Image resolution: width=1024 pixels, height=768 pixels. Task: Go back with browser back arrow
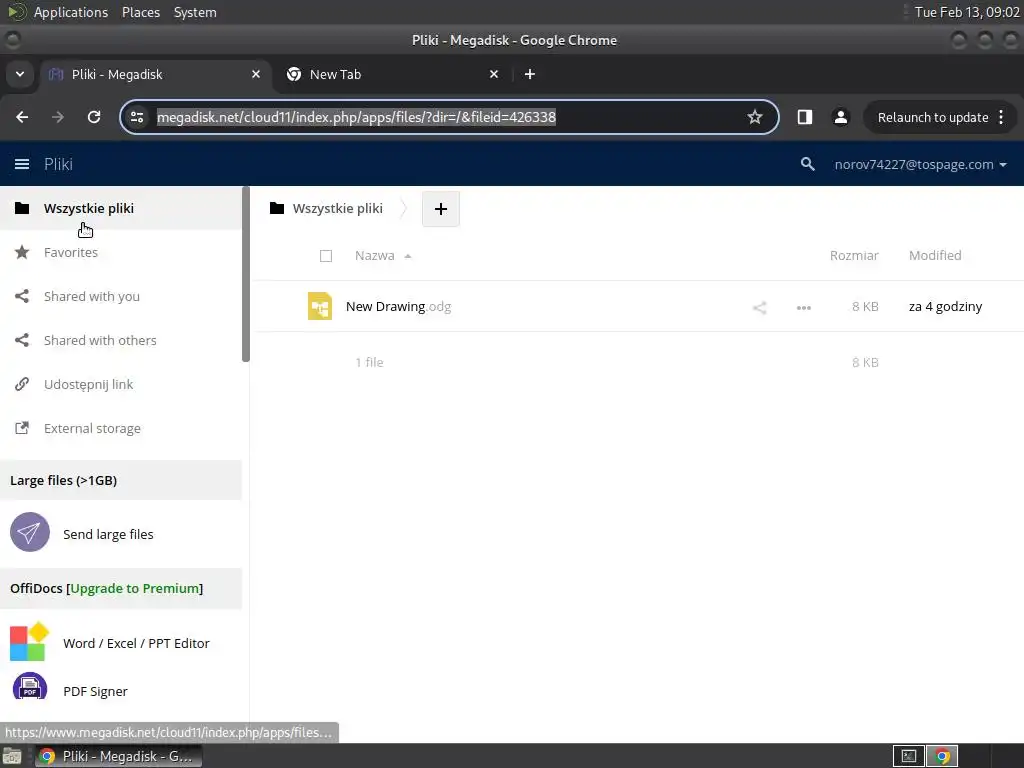pos(22,117)
